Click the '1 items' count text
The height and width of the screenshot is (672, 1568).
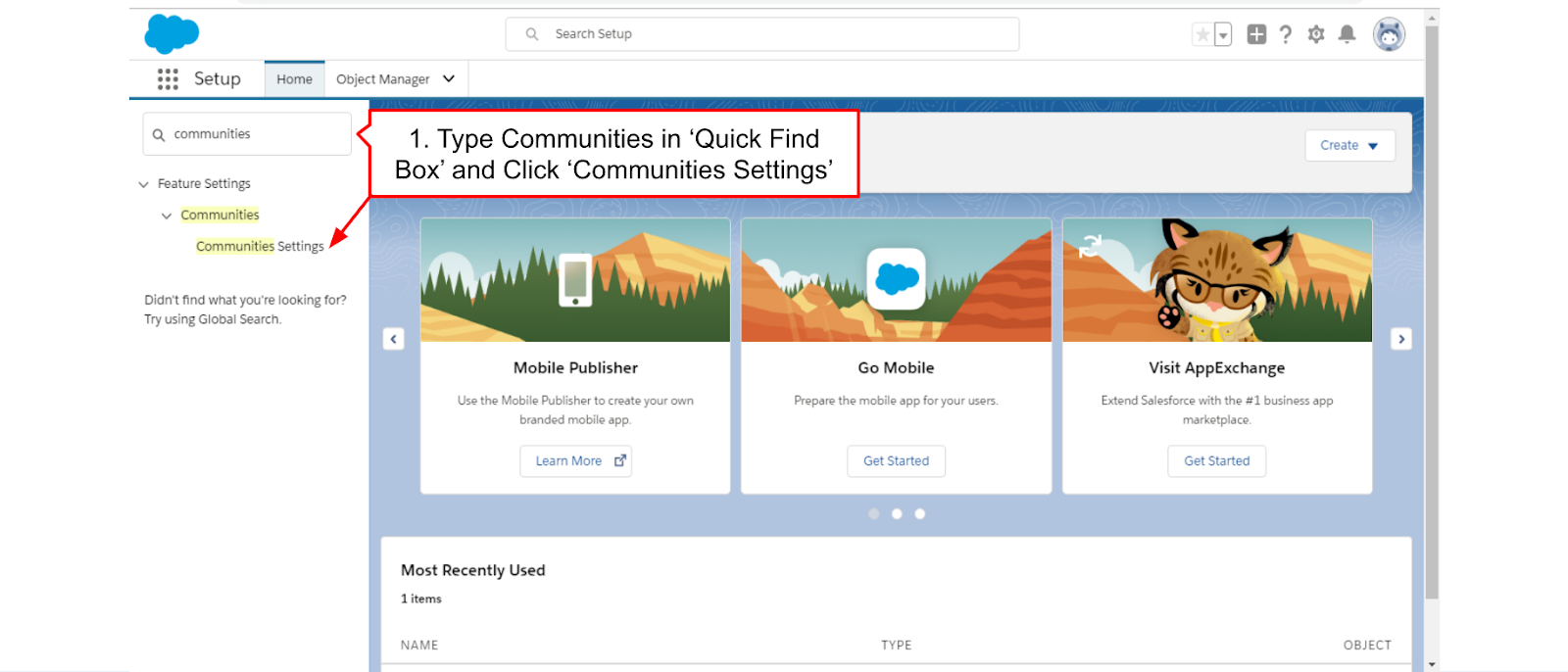click(421, 599)
